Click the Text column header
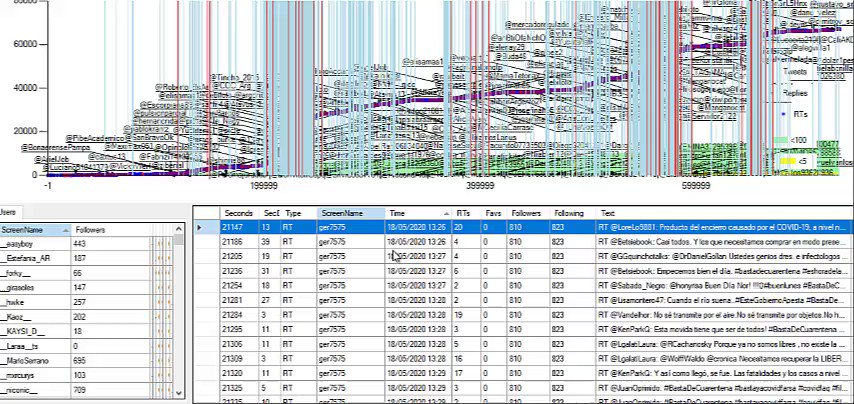 click(x=724, y=213)
